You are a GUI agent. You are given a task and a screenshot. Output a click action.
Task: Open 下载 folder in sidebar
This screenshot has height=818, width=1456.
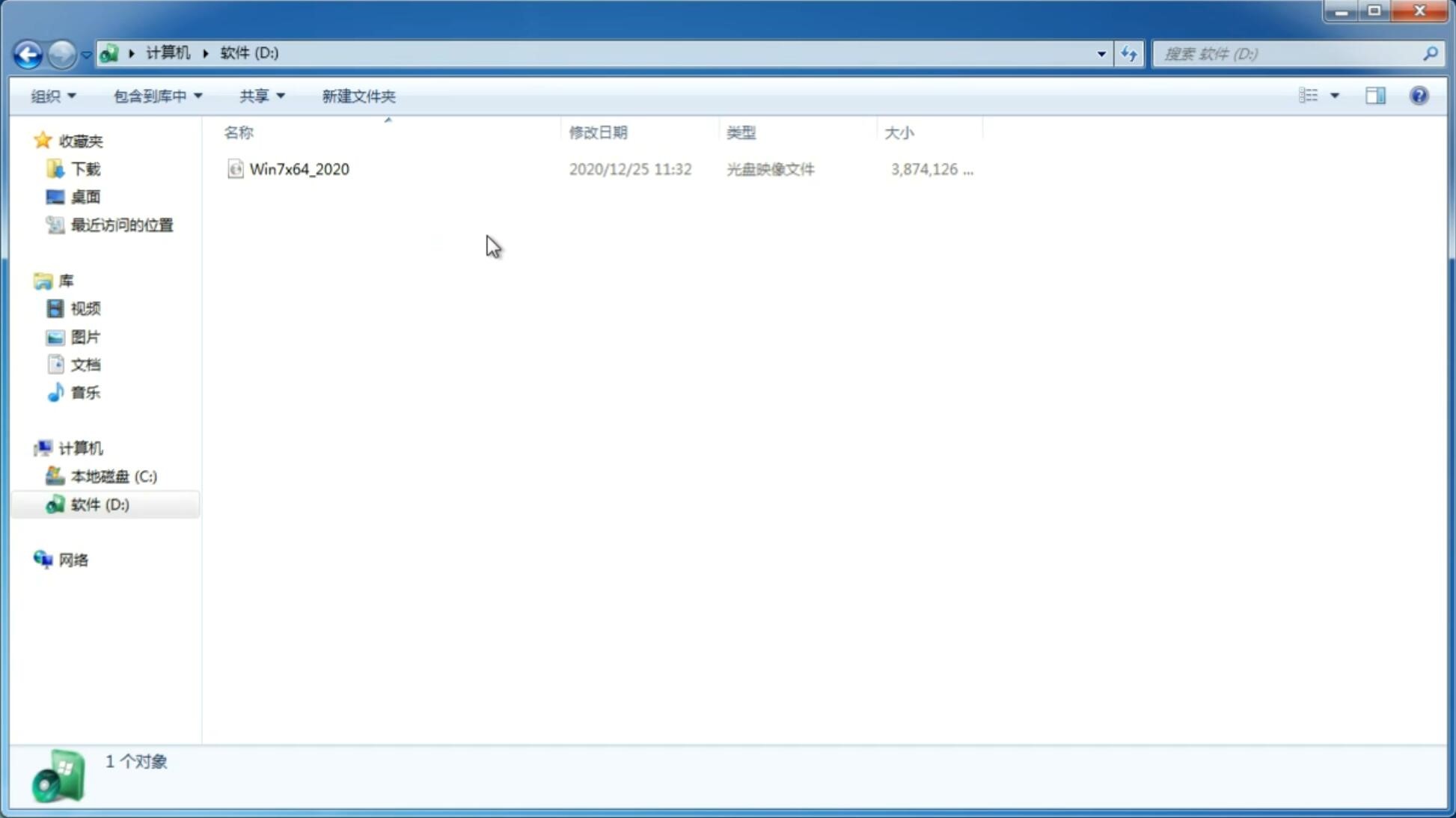84,168
